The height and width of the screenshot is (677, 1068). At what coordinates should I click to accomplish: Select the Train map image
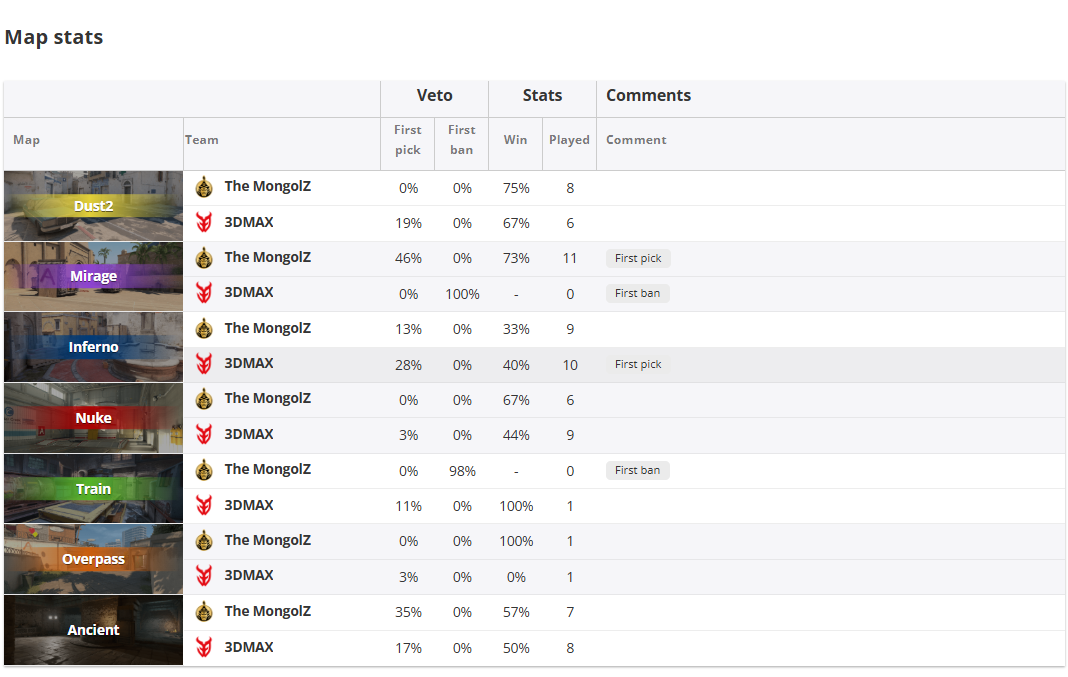(x=93, y=489)
